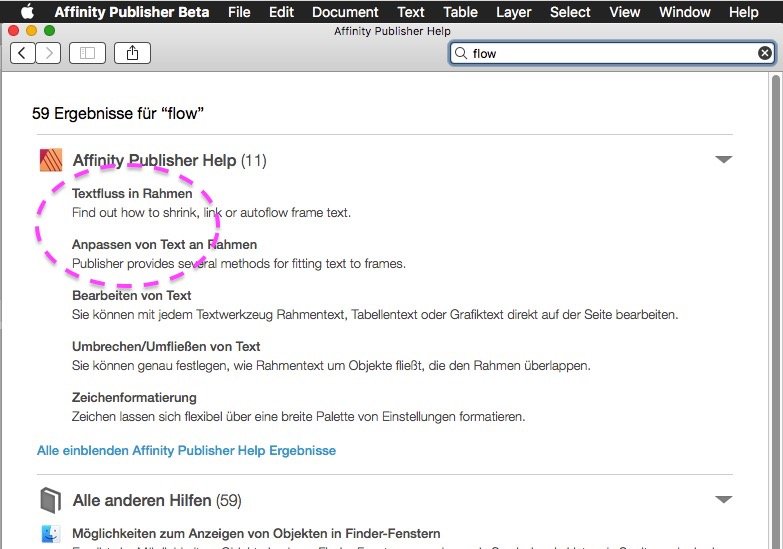Open the Affinity Publisher Beta menu

[132, 11]
